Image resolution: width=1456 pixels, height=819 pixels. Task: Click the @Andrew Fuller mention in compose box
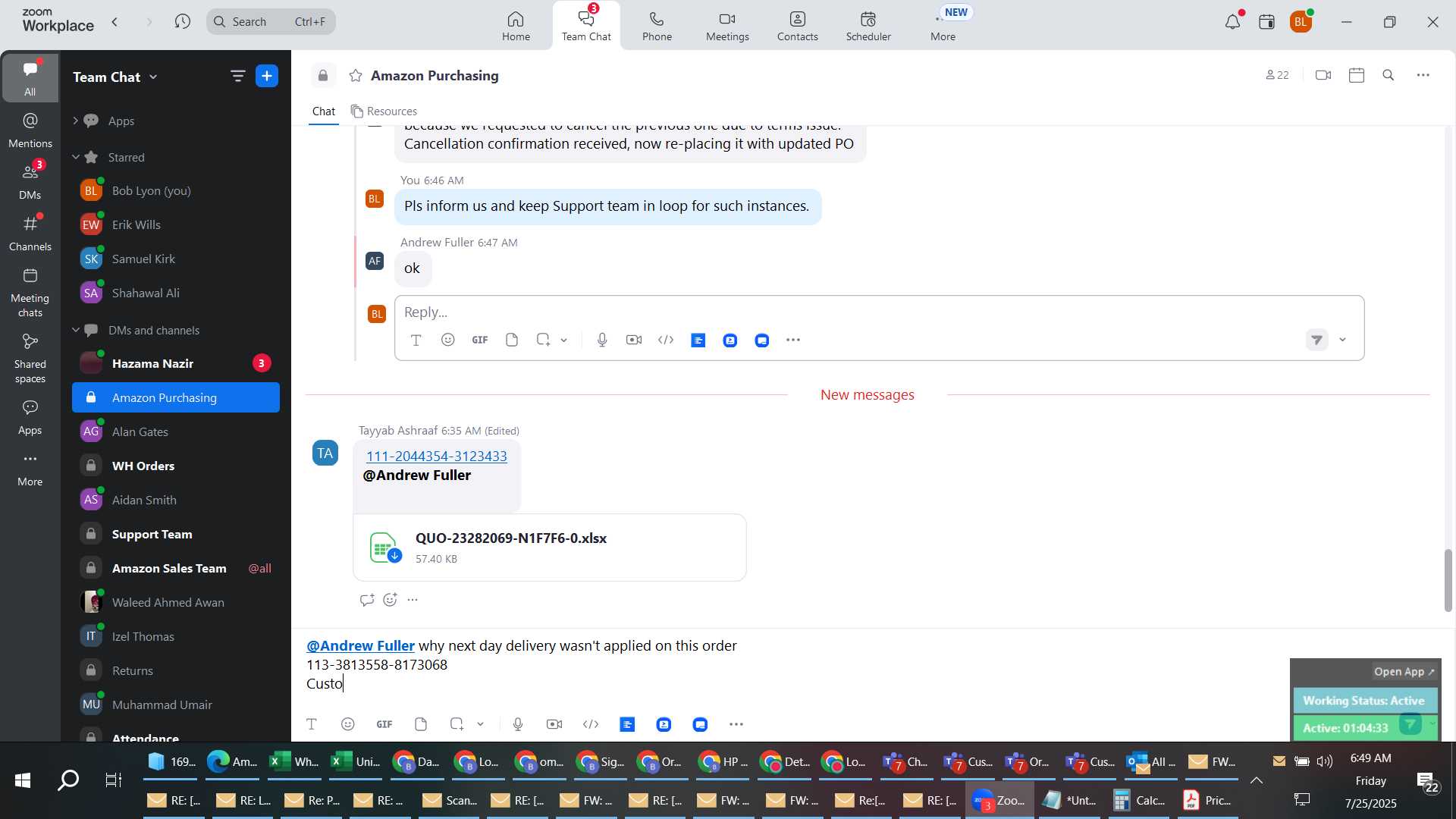coord(360,645)
